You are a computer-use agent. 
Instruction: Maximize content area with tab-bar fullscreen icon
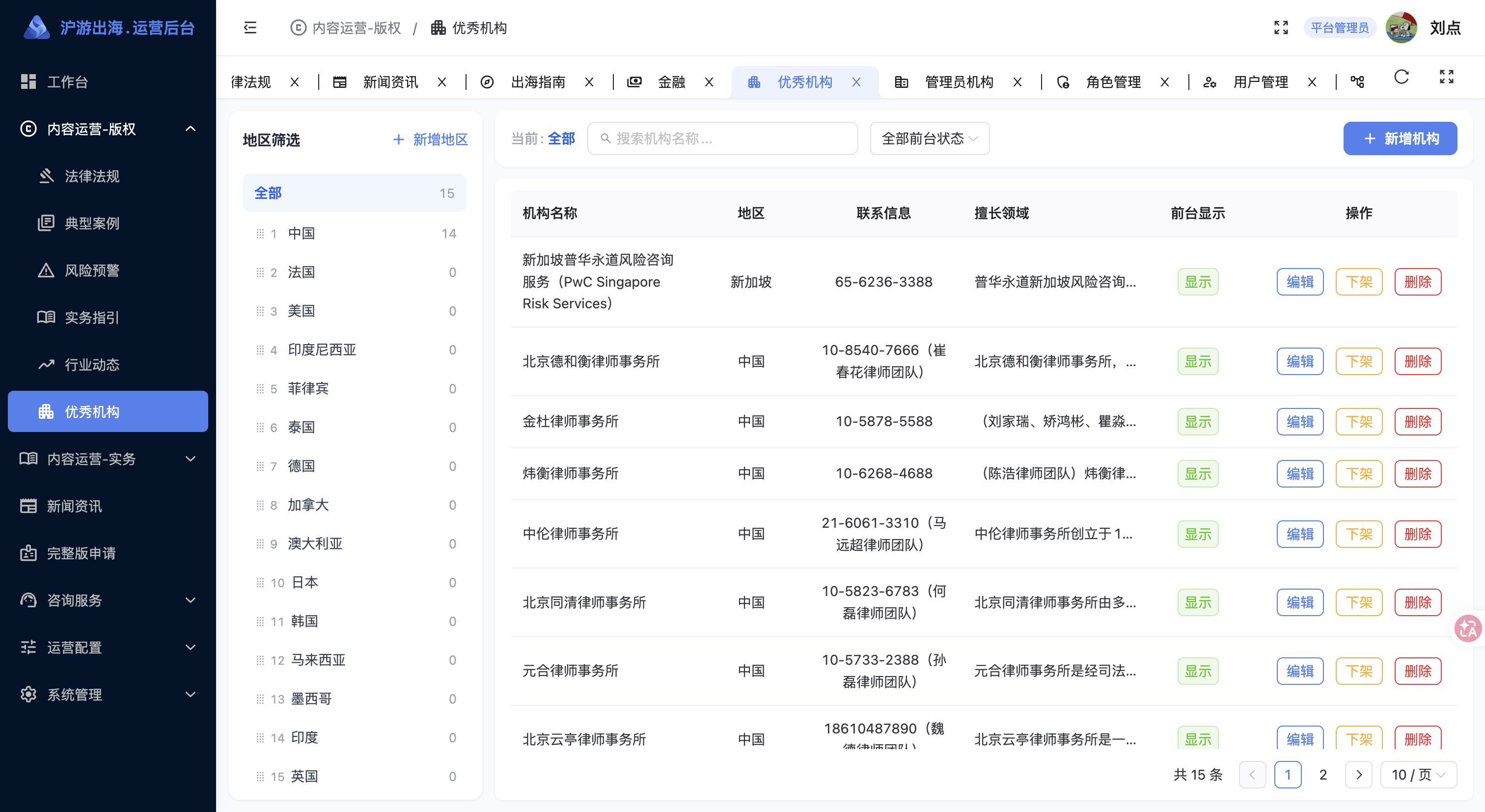click(x=1446, y=77)
